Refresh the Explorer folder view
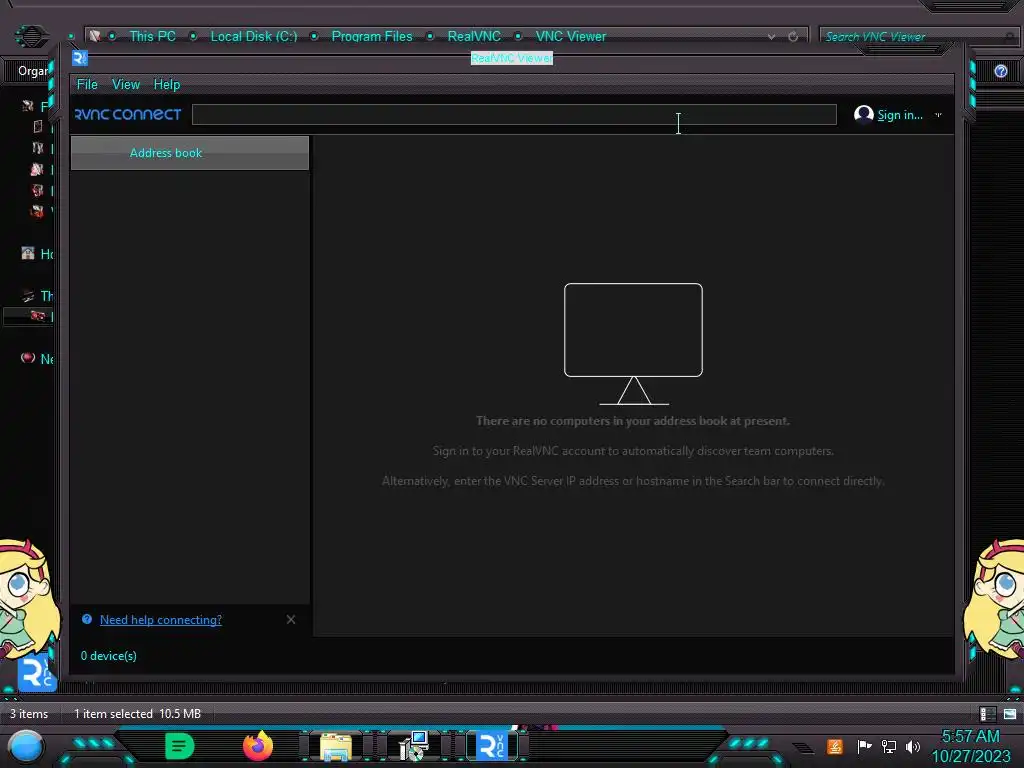The height and width of the screenshot is (768, 1024). 793,37
